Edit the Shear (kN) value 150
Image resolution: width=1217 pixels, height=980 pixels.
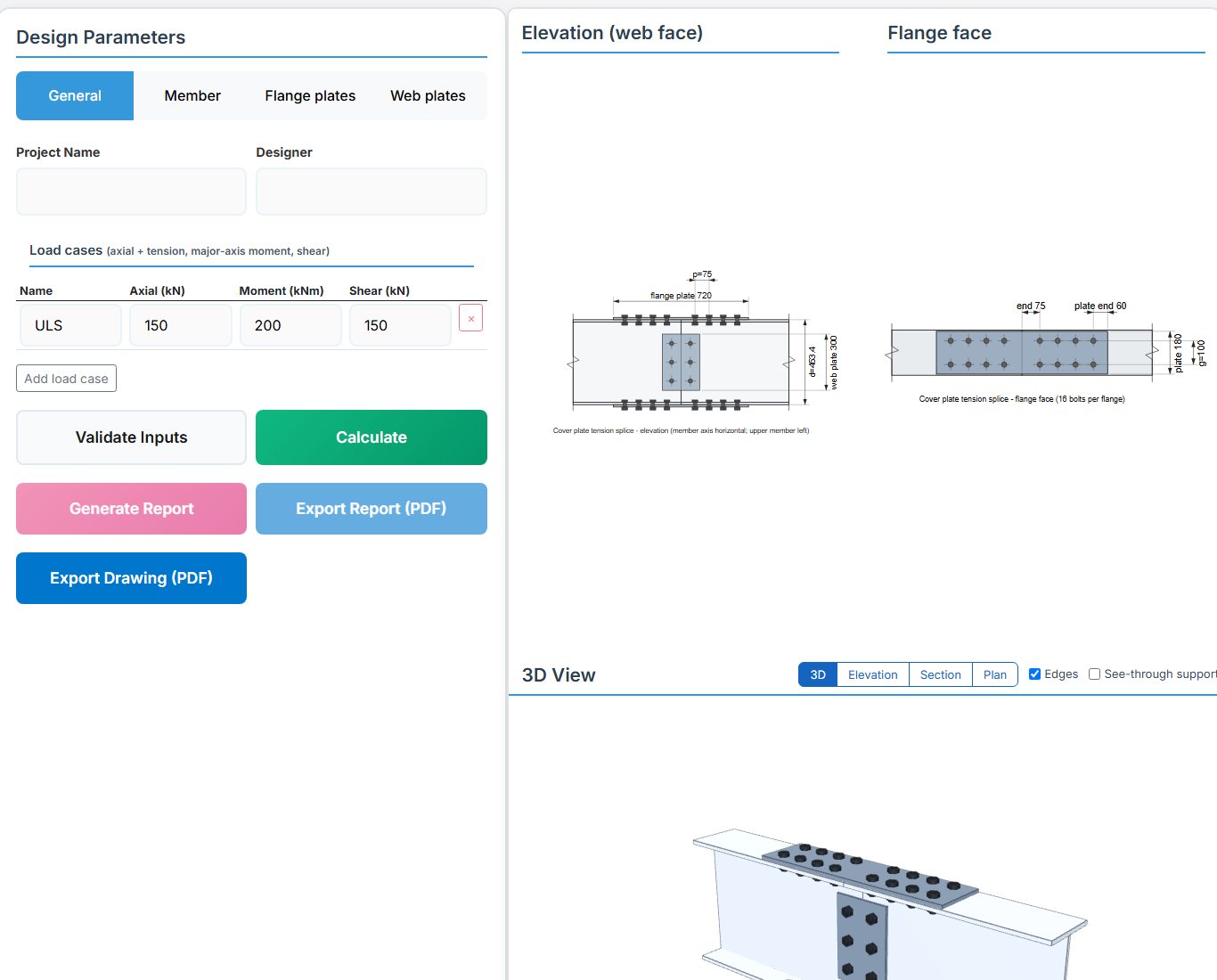pos(400,325)
